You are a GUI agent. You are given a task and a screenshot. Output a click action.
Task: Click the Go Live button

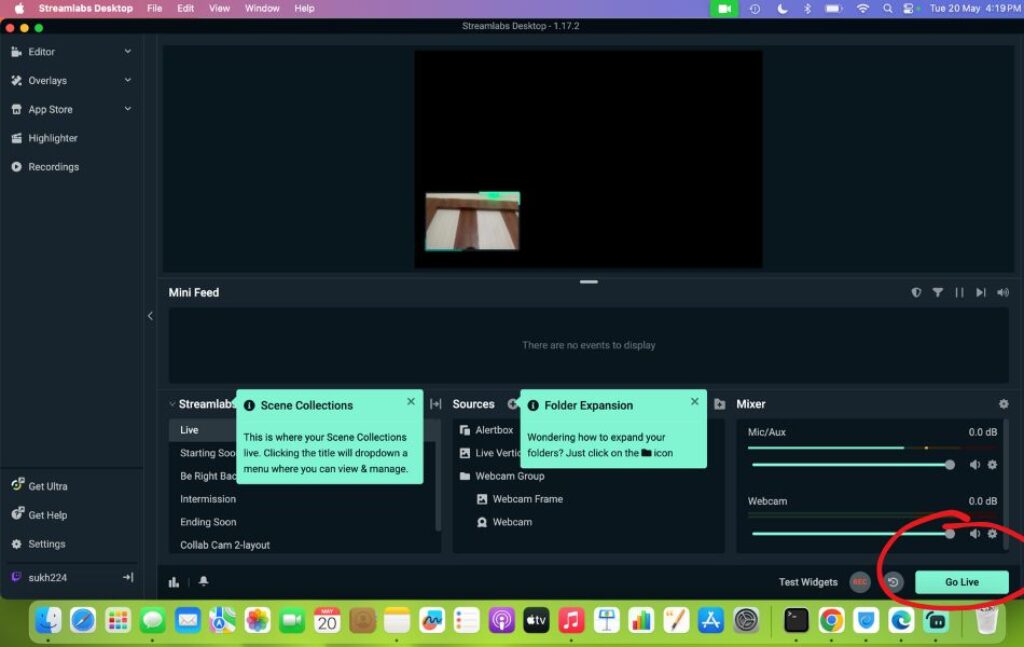coord(961,582)
